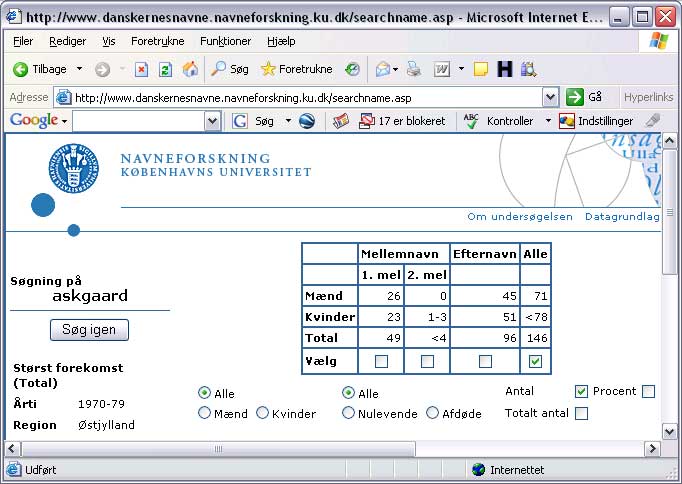Open the Funktioner menu
The height and width of the screenshot is (484, 682).
click(x=225, y=41)
